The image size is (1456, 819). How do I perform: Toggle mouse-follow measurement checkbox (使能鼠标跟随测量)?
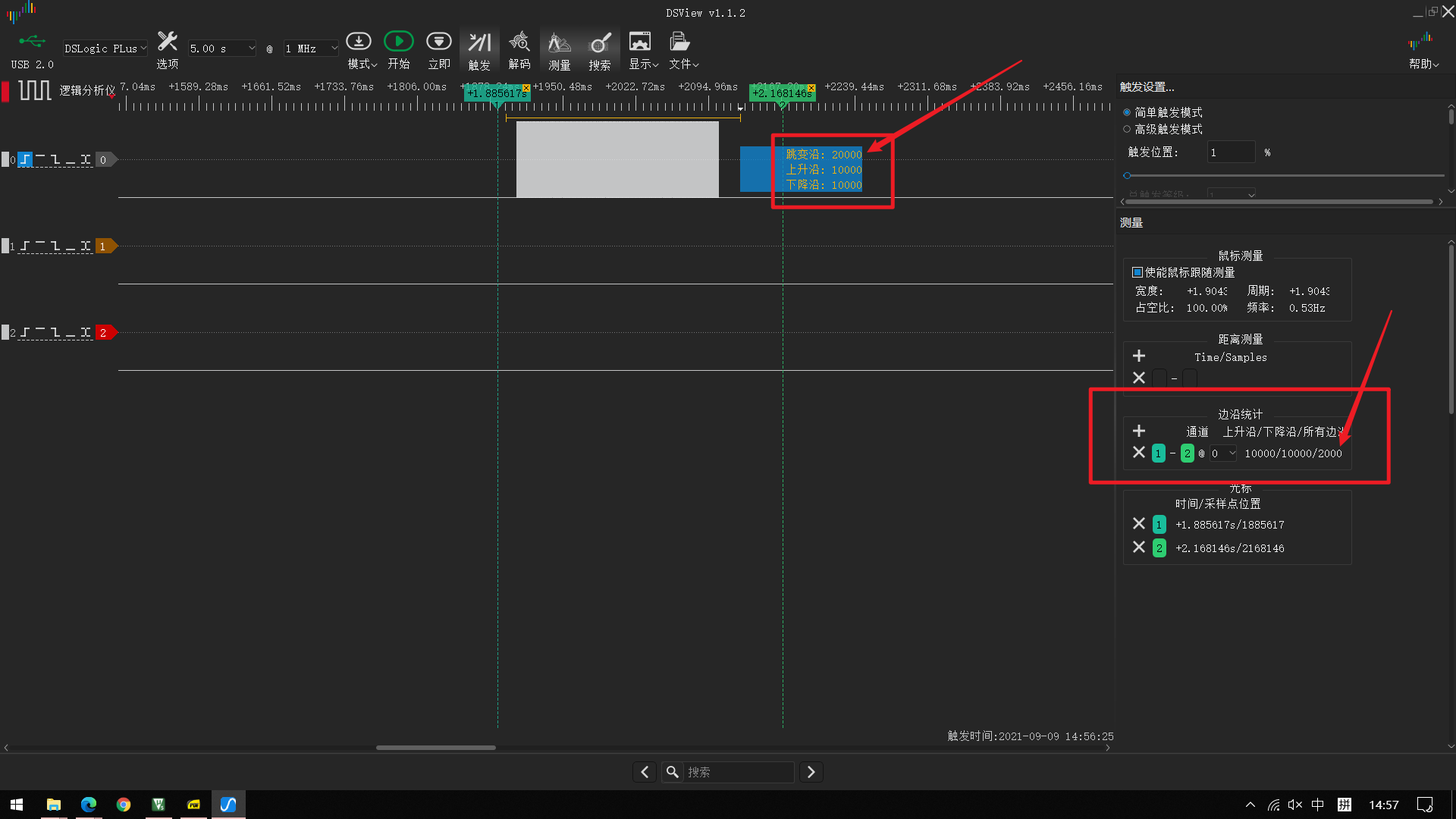point(1137,272)
